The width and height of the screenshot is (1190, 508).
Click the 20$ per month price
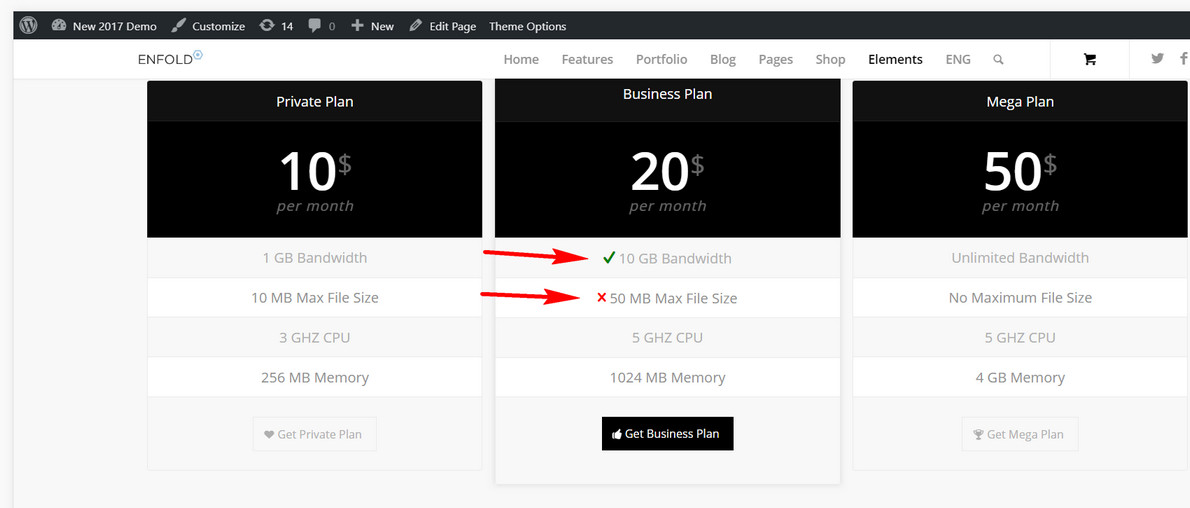[x=668, y=181]
